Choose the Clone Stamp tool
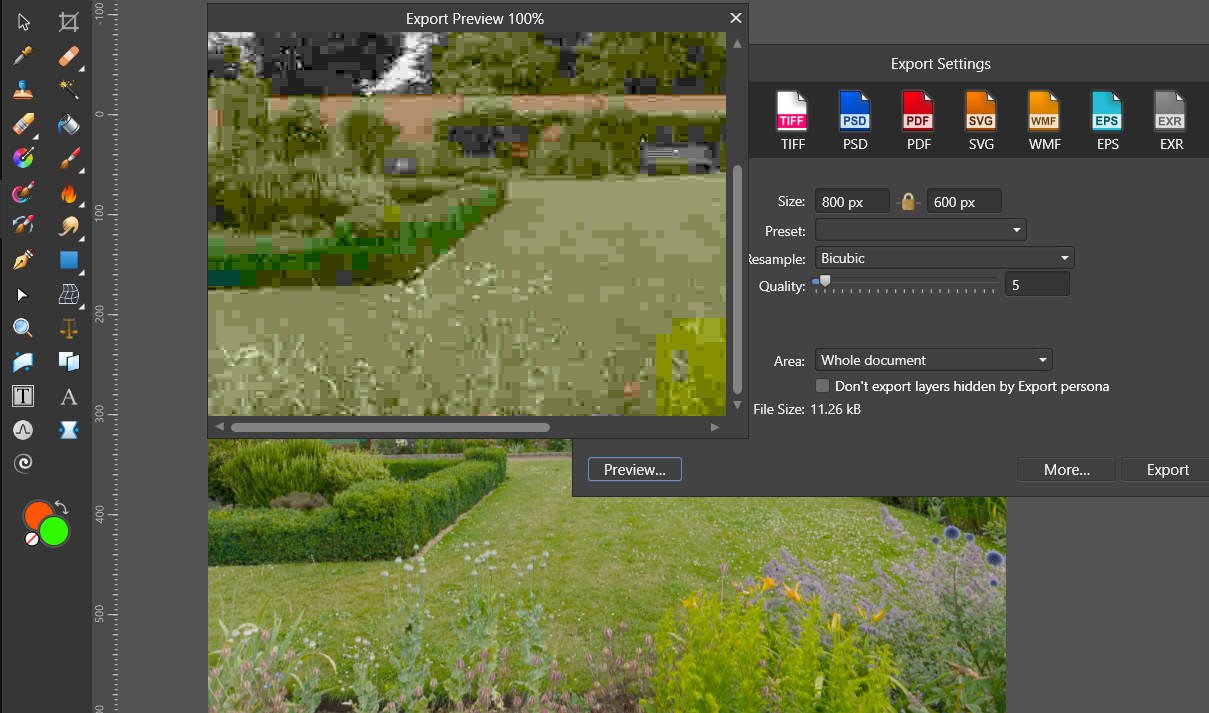 coord(23,90)
